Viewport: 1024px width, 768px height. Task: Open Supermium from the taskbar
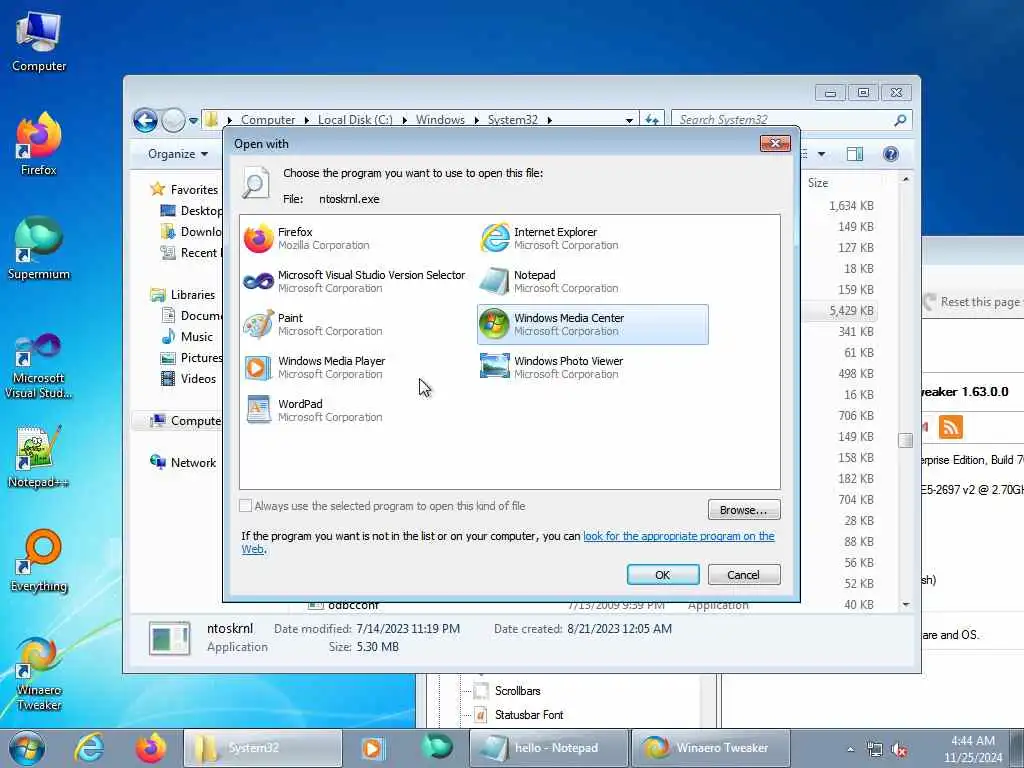(436, 746)
